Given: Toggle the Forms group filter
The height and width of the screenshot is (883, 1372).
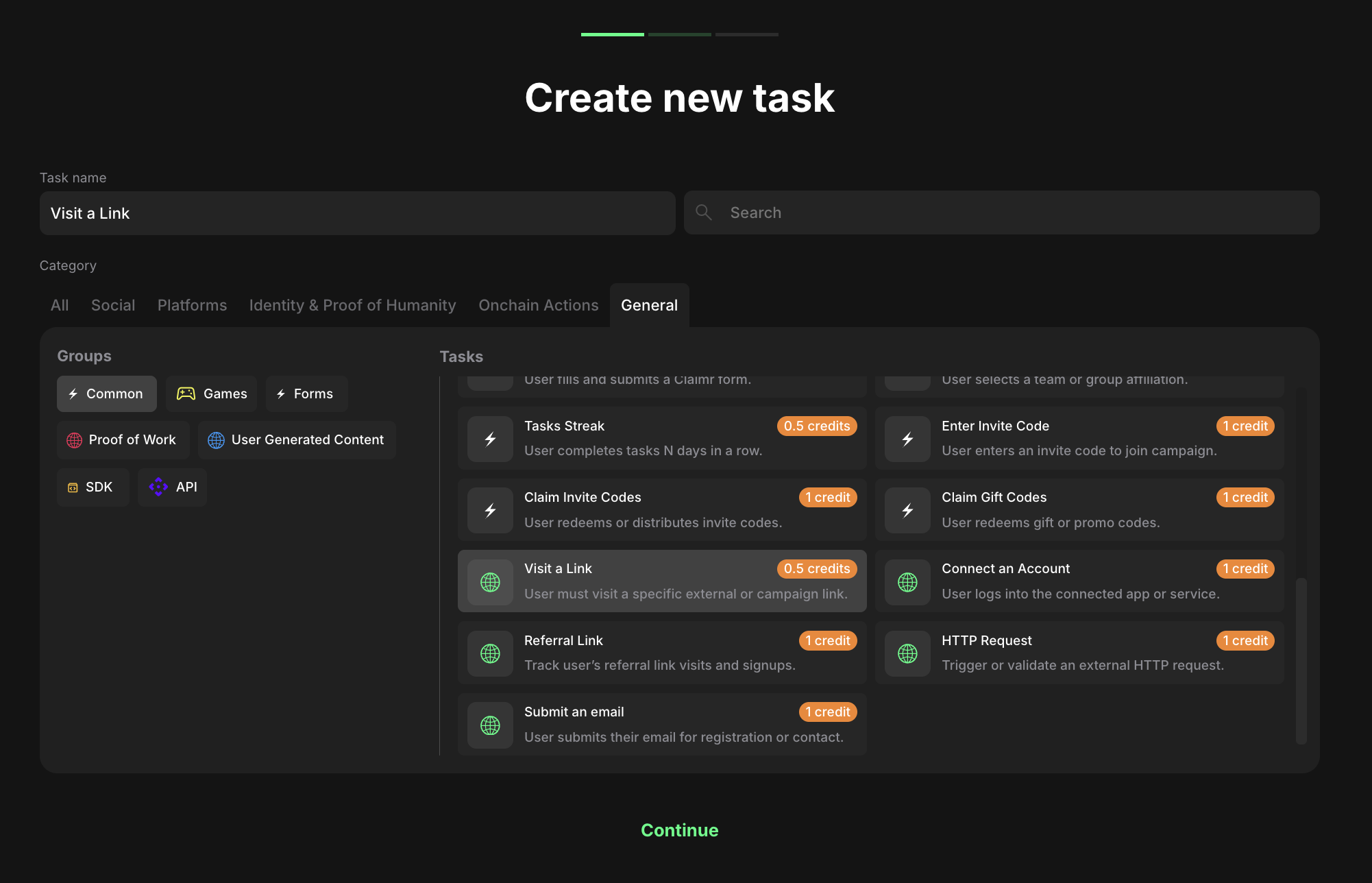Looking at the screenshot, I should coord(306,394).
